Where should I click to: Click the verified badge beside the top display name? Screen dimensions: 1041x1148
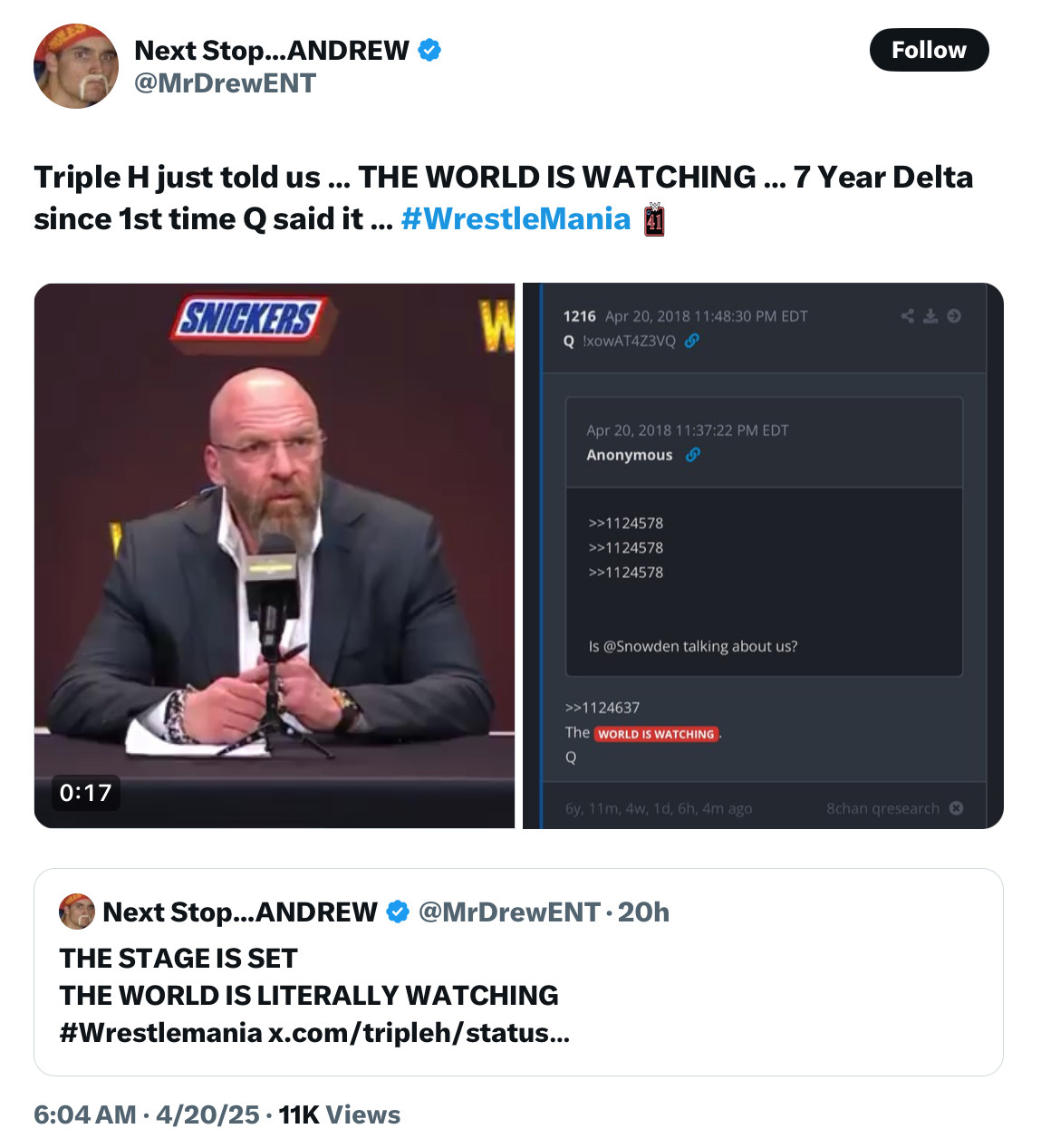tap(429, 51)
